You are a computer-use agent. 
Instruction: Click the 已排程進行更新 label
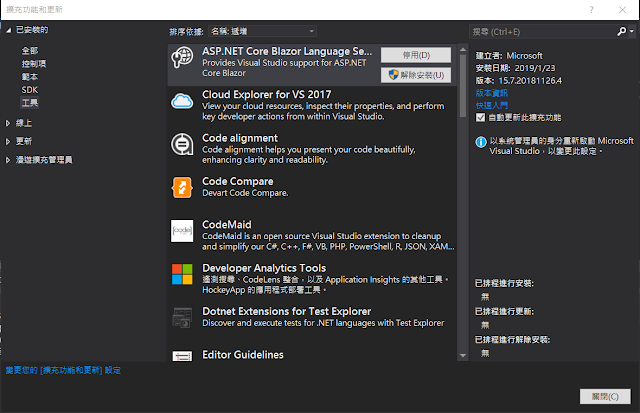[x=504, y=311]
